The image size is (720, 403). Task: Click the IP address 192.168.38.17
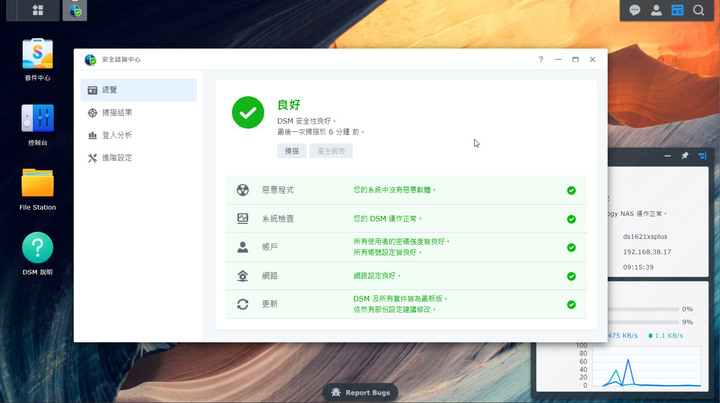647,252
